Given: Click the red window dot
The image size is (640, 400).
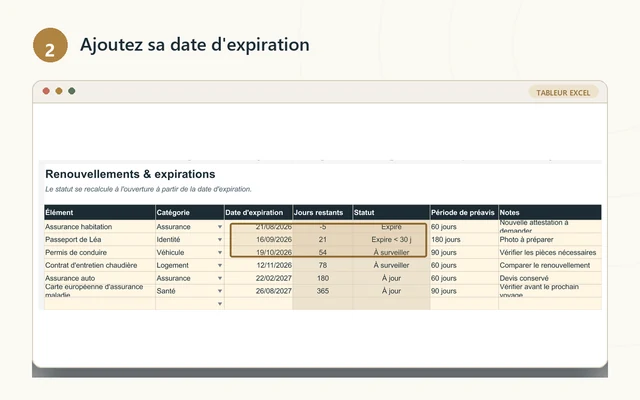Looking at the screenshot, I should (46, 91).
